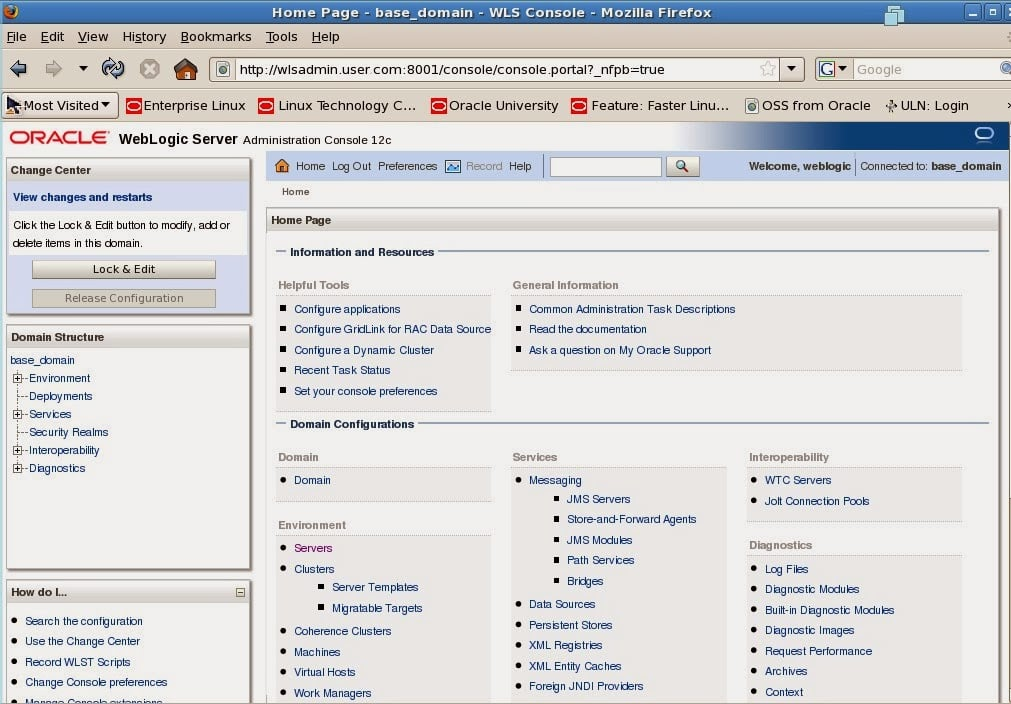Open the History menu

[x=144, y=36]
